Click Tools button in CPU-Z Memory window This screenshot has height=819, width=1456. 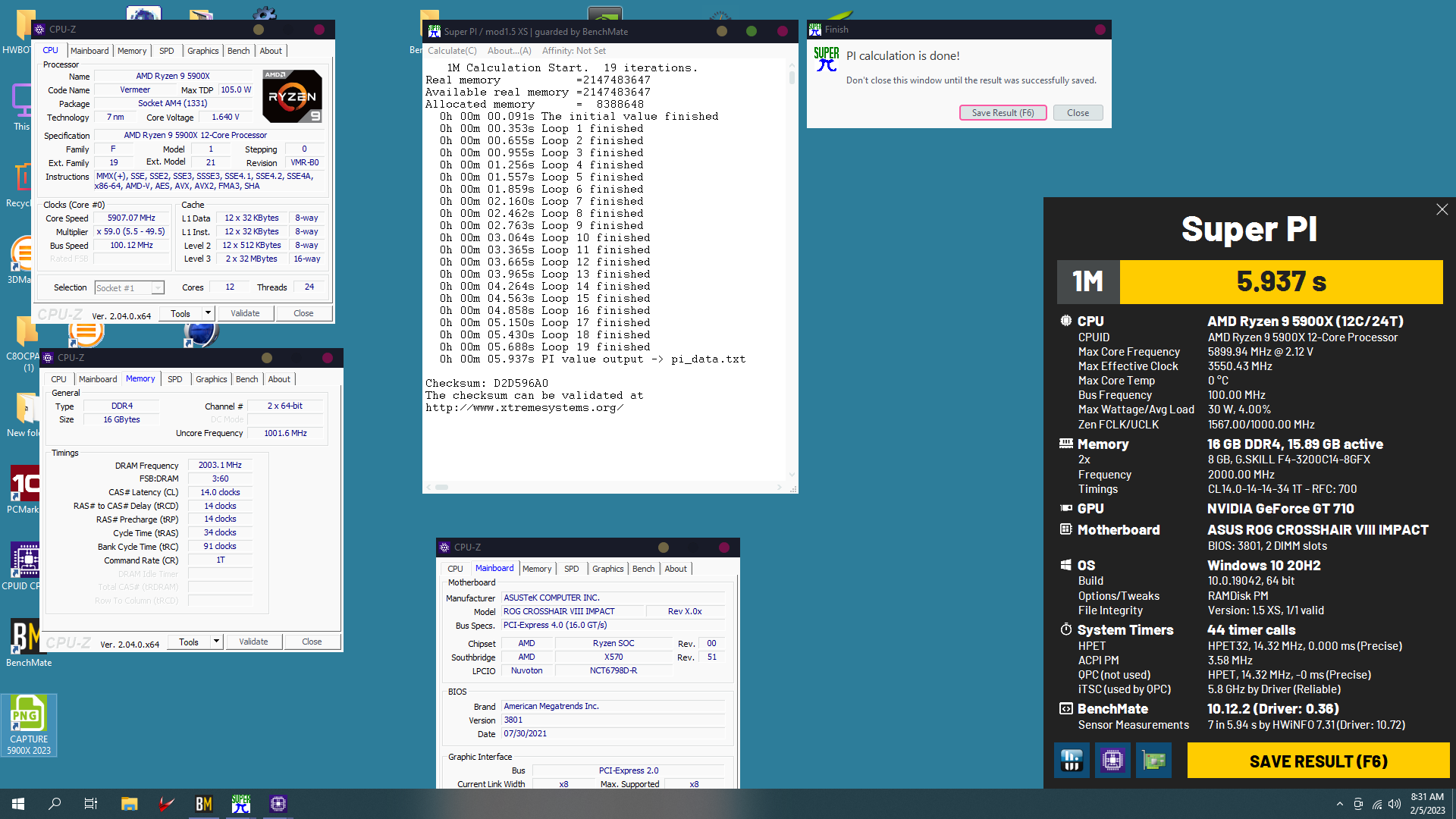[189, 642]
